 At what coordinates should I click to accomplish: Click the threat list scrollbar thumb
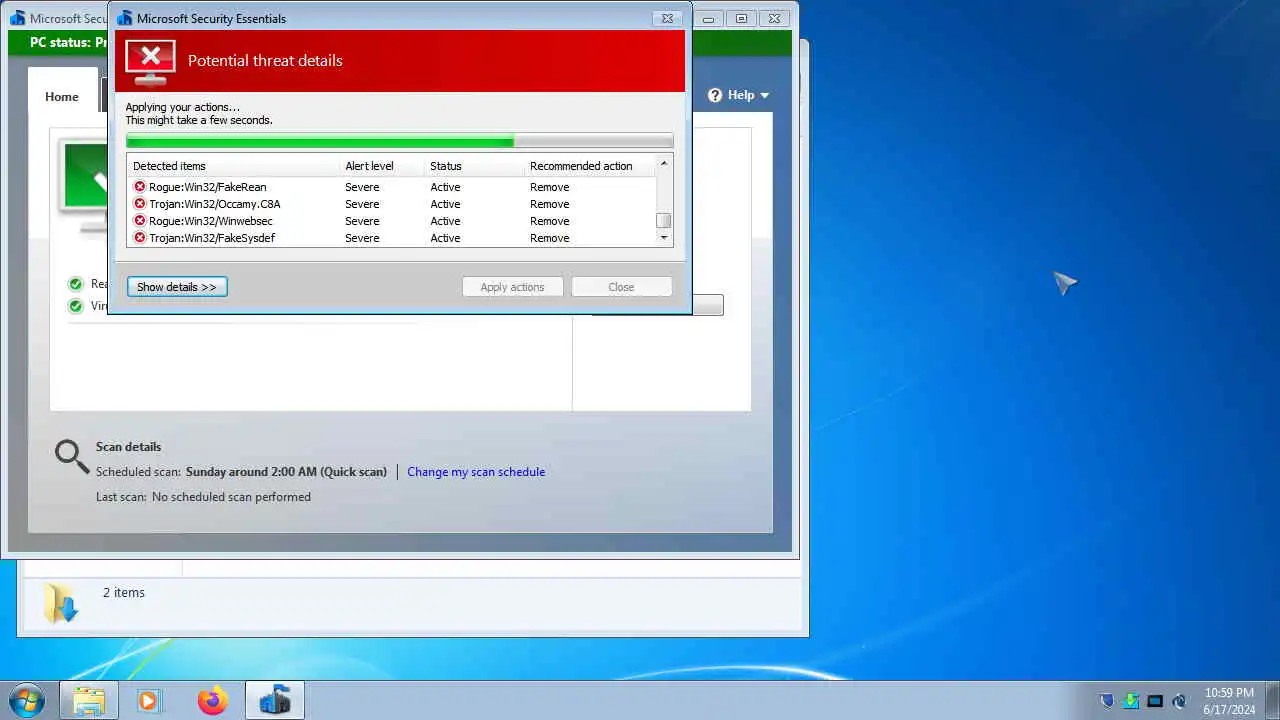pos(663,221)
